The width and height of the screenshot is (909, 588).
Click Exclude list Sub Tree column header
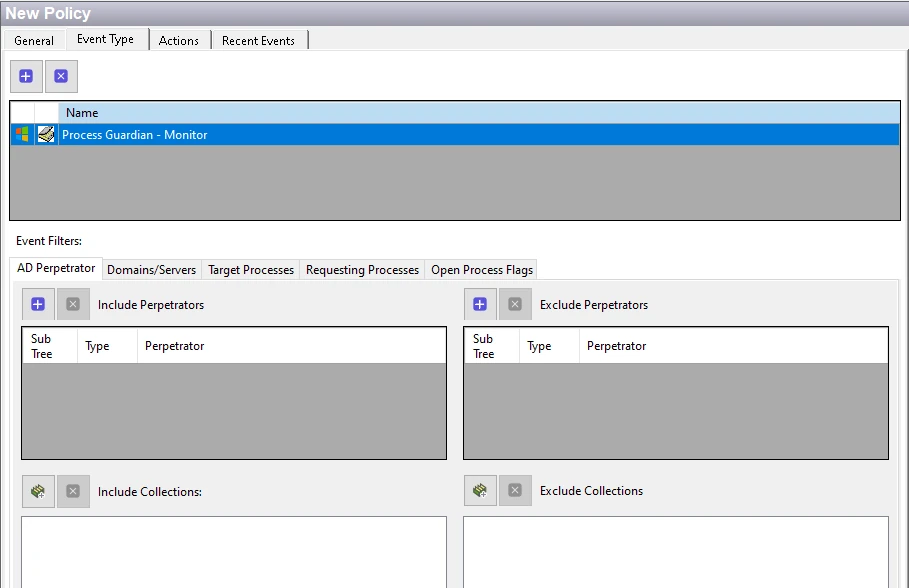(492, 346)
